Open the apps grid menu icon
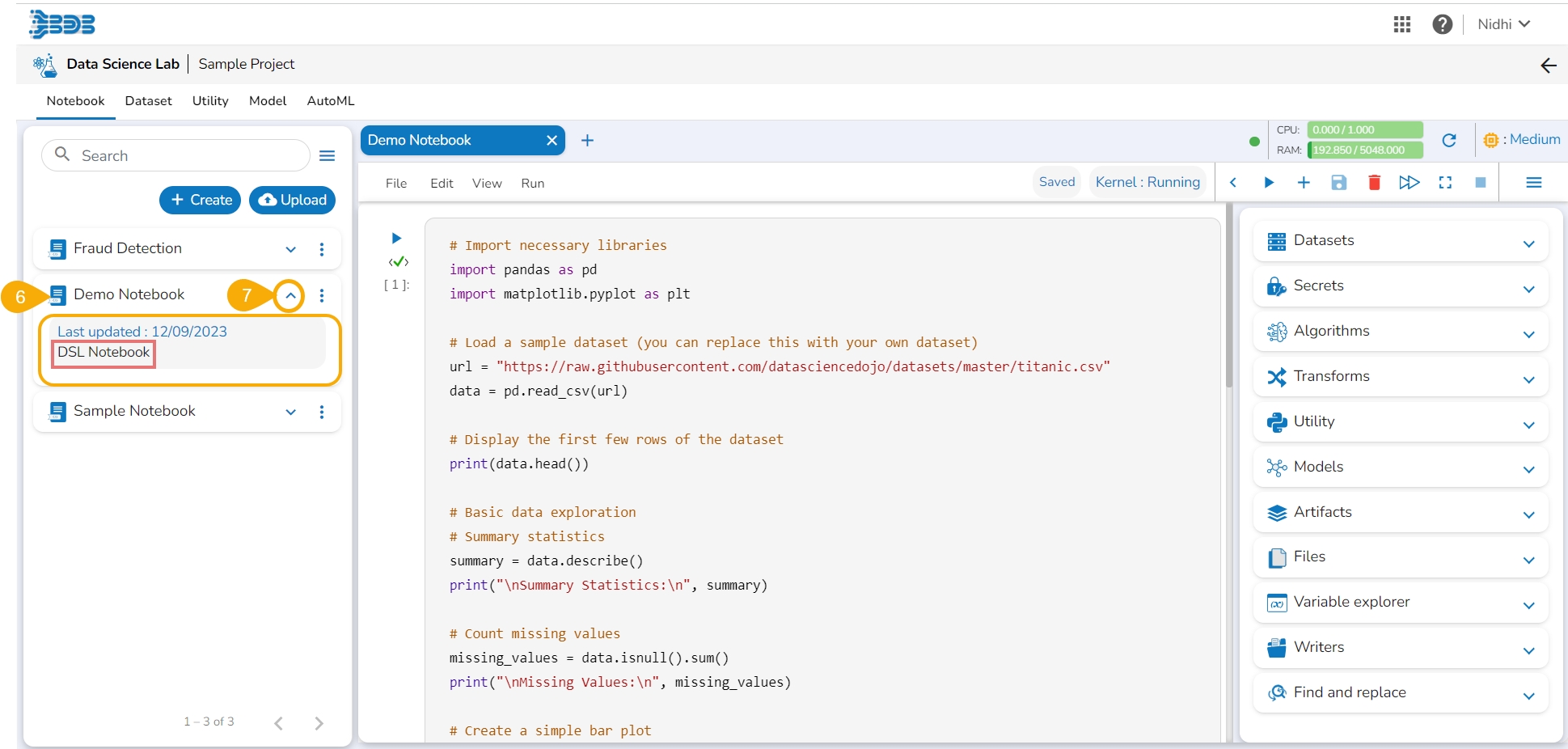Image resolution: width=1568 pixels, height=749 pixels. (1402, 24)
